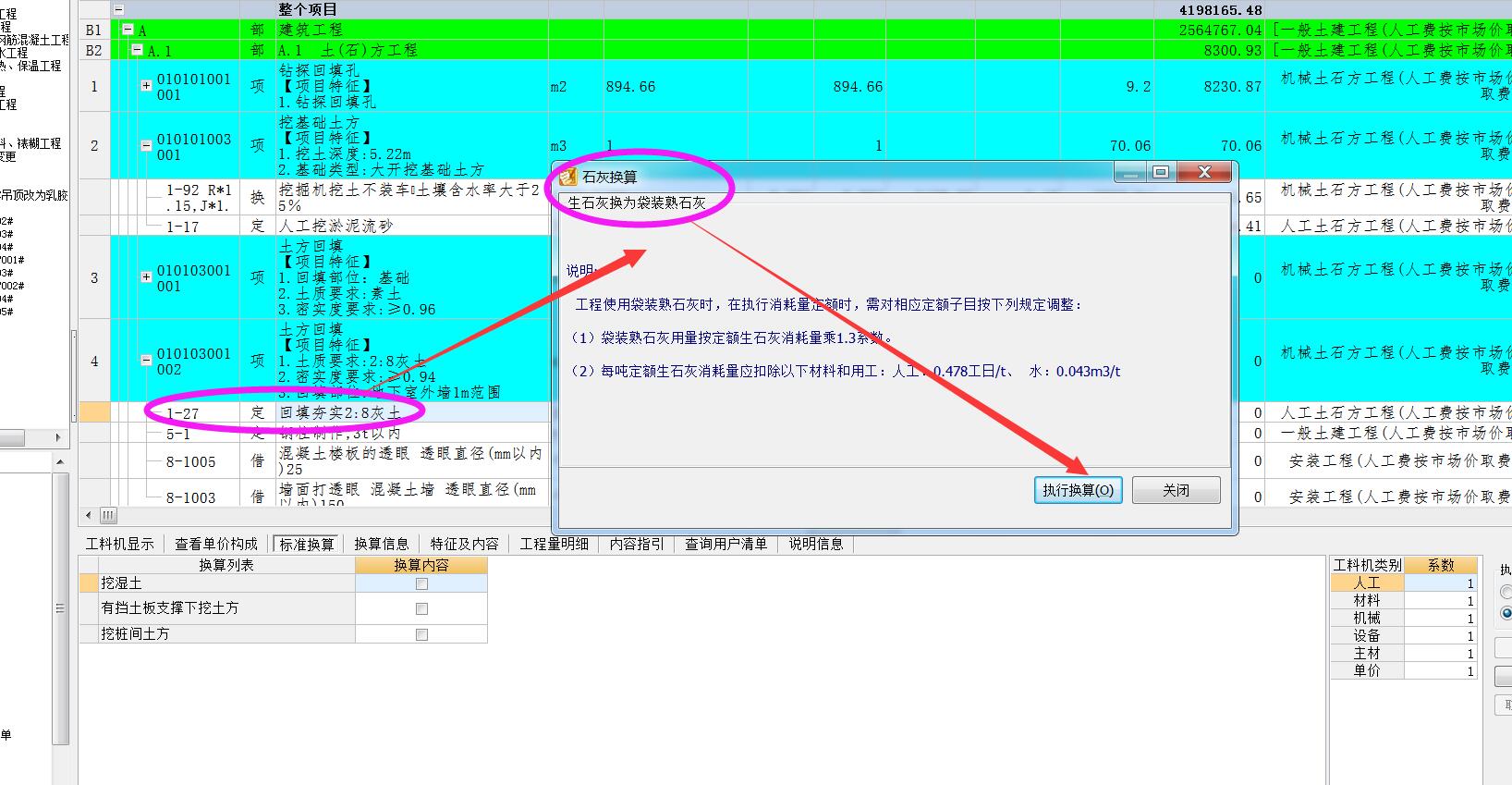Select the 标准换算 tab
1512x785 pixels.
point(307,544)
